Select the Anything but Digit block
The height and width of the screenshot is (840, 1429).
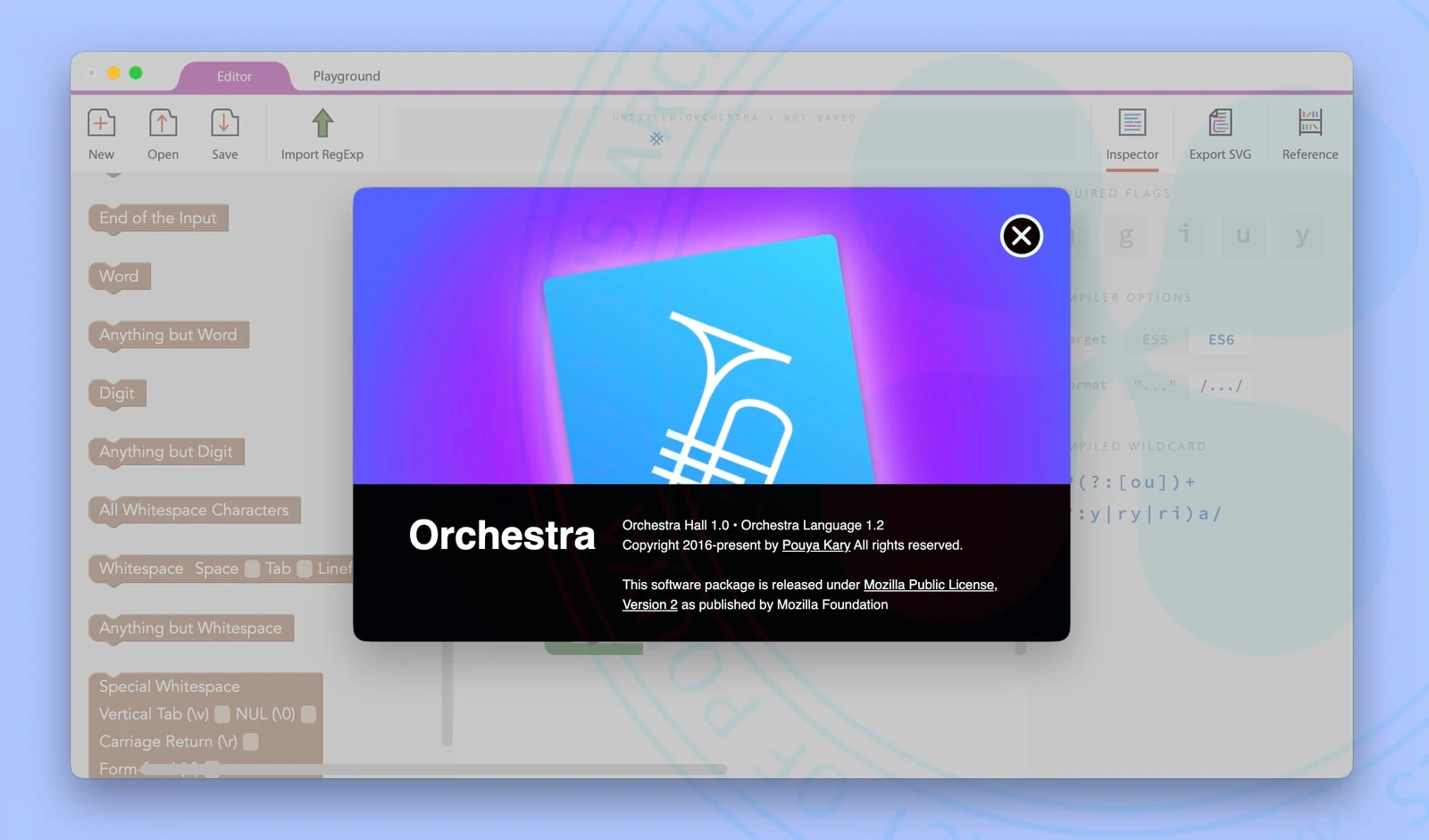[x=166, y=452]
